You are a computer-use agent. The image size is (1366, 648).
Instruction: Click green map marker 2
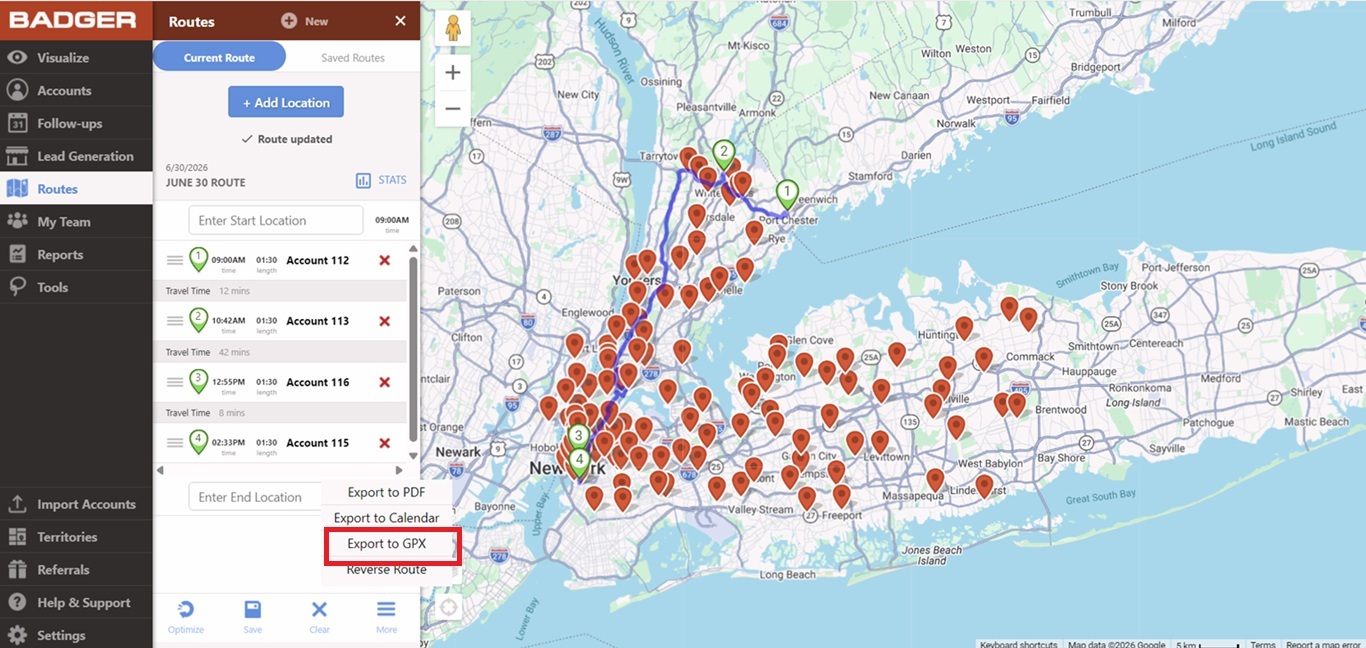723,154
